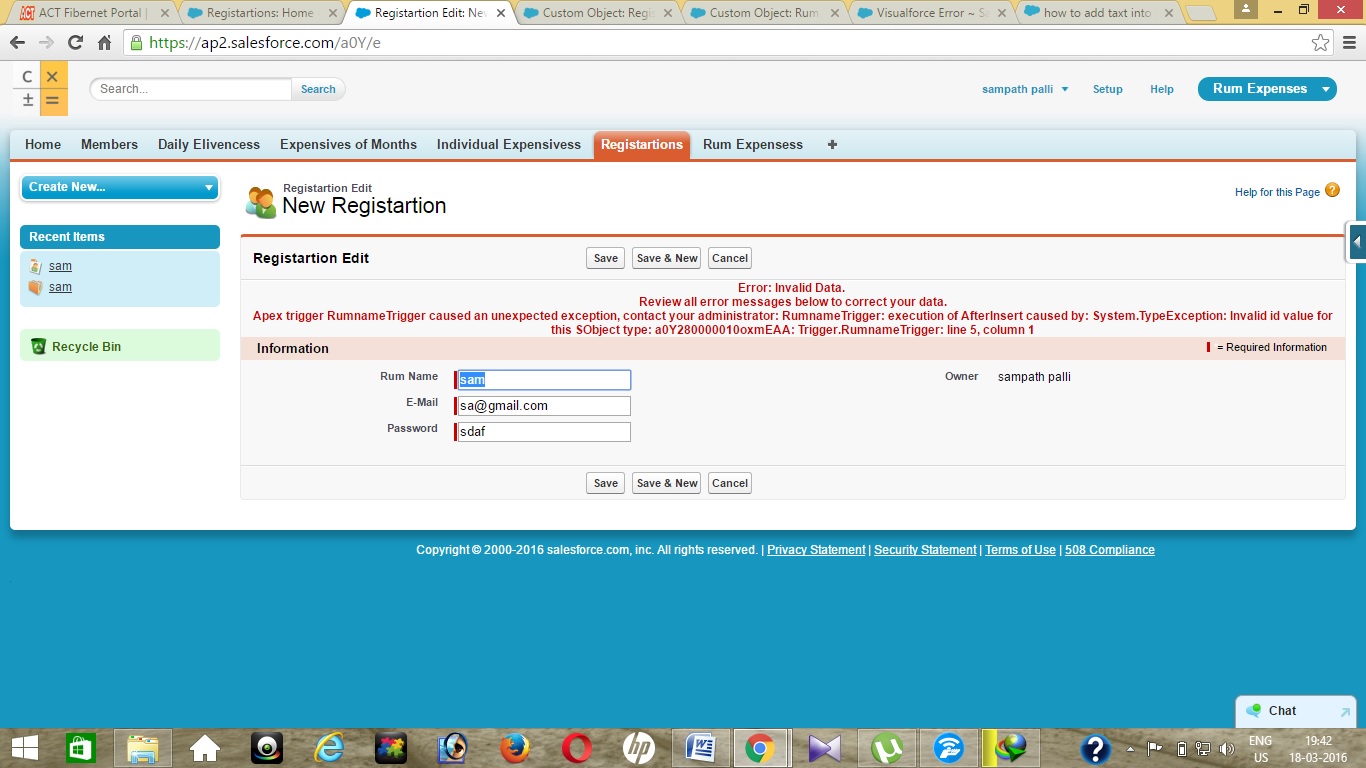
Task: Open the Chrome menu (hamburger icon)
Action: pos(1348,43)
